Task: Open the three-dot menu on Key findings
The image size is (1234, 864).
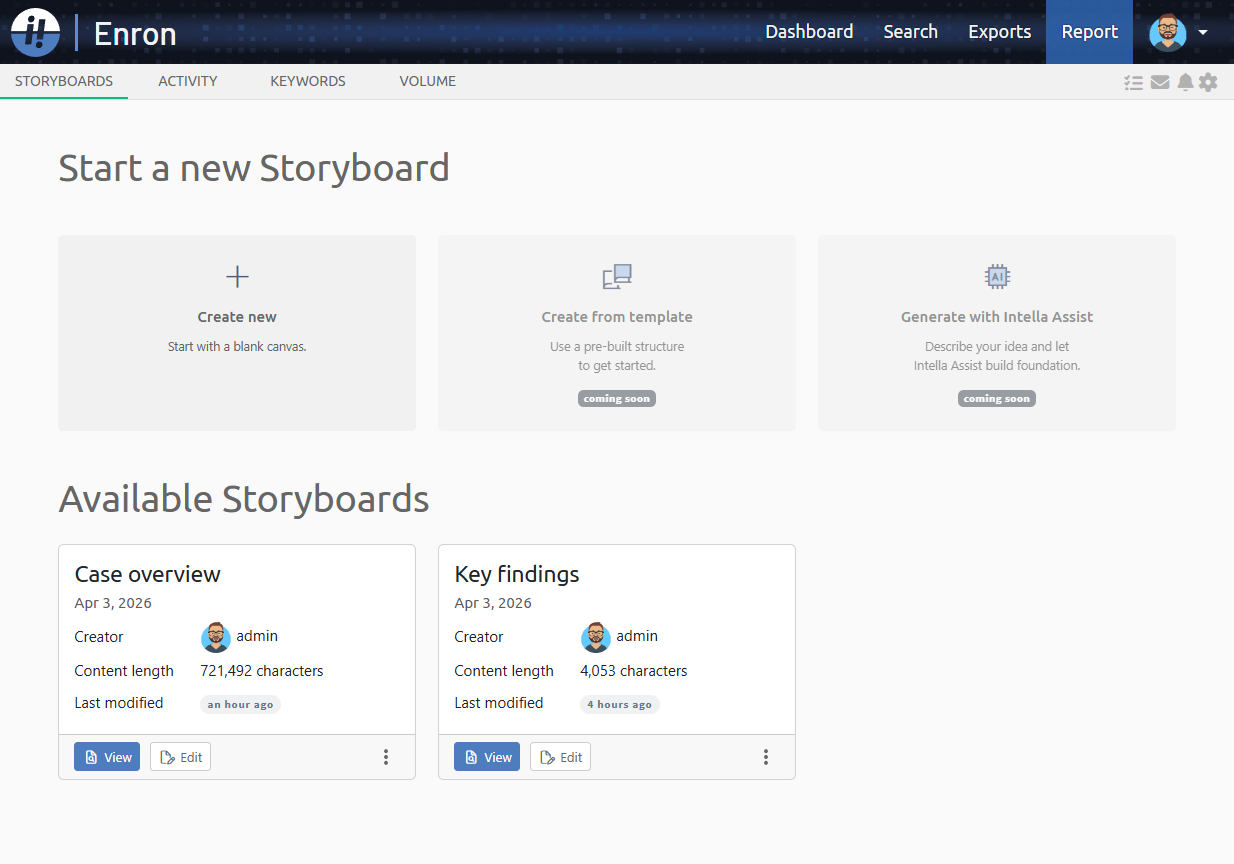Action: [x=766, y=757]
